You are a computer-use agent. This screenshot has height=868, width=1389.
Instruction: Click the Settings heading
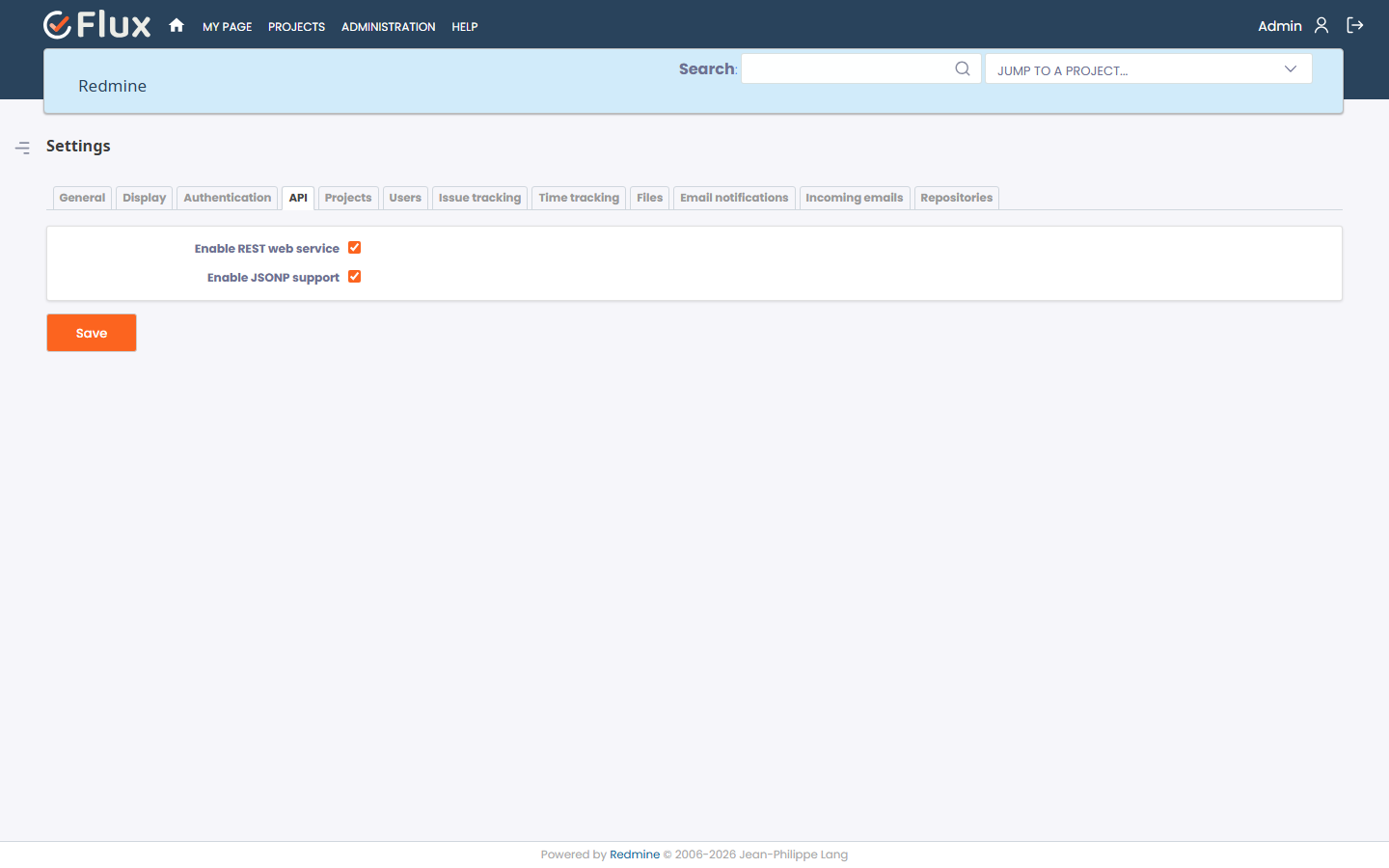click(x=78, y=146)
